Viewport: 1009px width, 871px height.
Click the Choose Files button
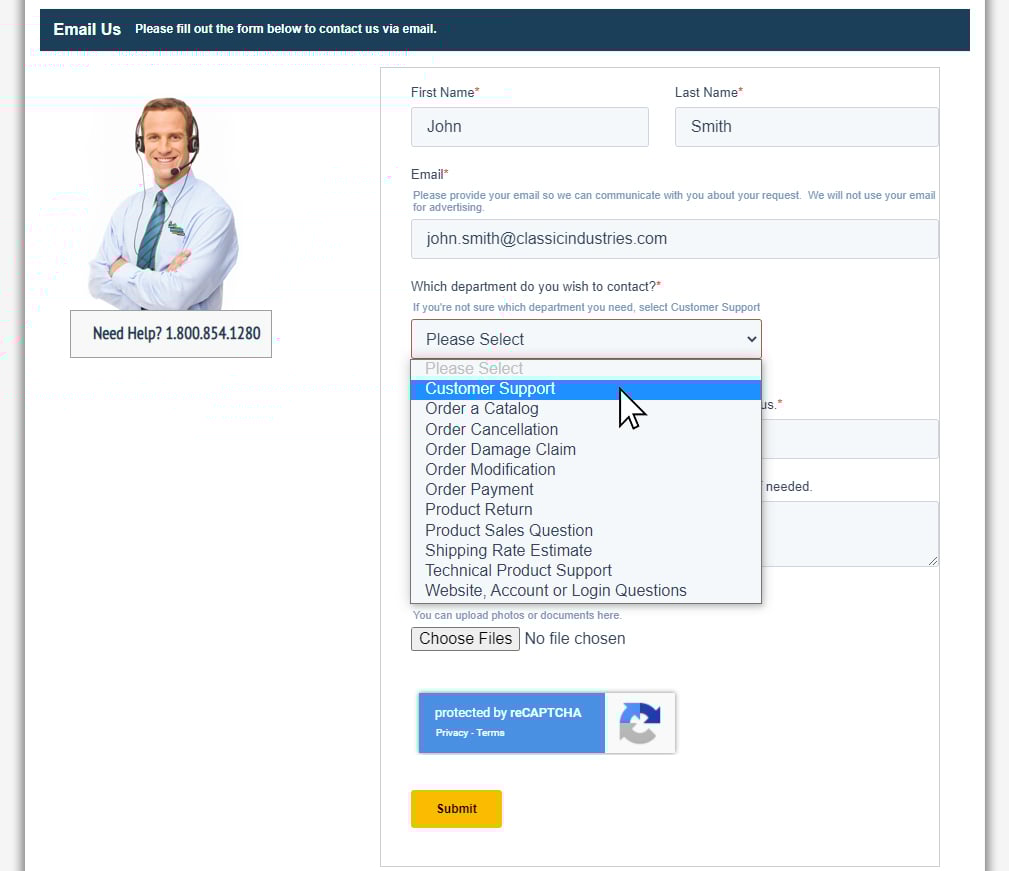[464, 638]
